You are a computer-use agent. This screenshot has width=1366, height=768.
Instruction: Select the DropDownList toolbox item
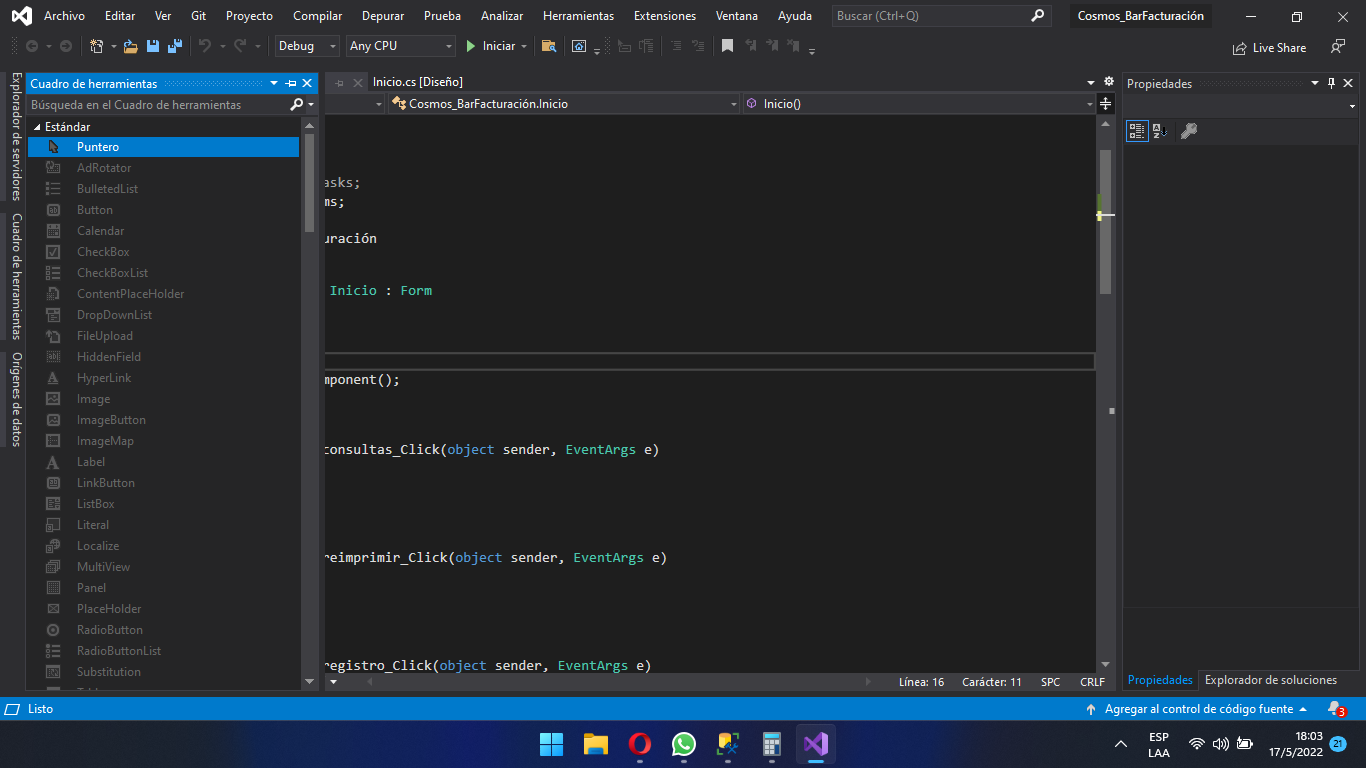click(163, 315)
